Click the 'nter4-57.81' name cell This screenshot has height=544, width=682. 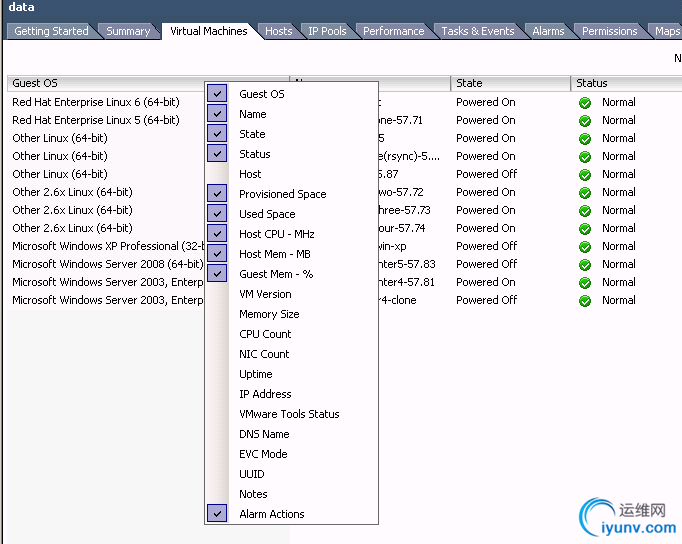click(x=407, y=282)
